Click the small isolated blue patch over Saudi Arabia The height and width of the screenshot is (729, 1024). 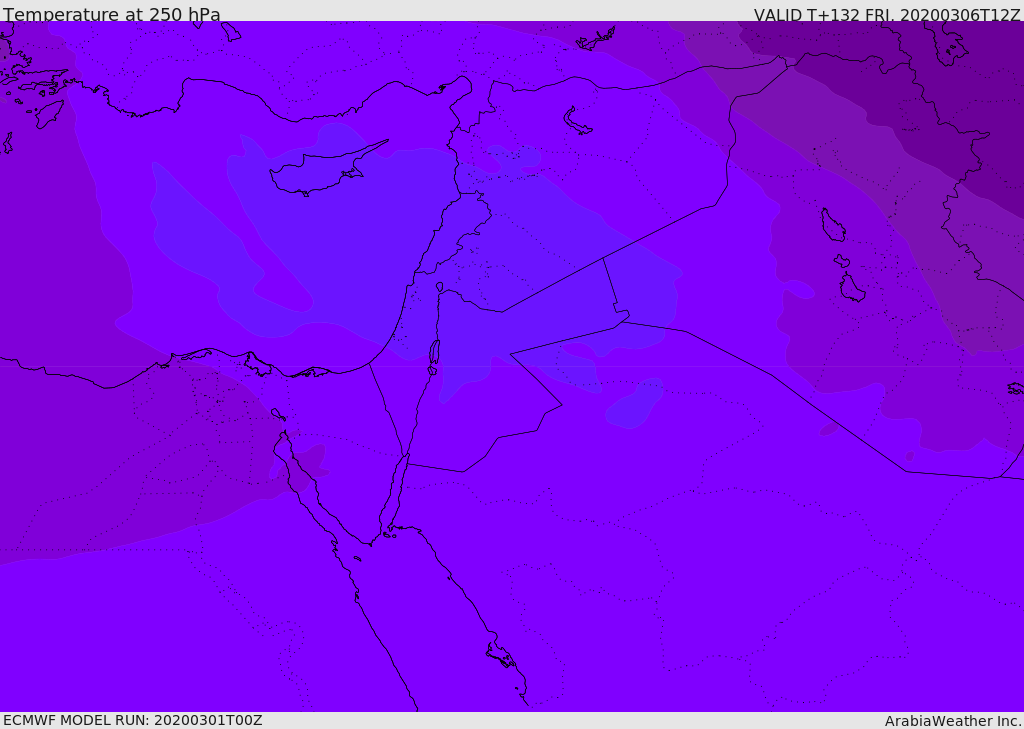point(635,405)
